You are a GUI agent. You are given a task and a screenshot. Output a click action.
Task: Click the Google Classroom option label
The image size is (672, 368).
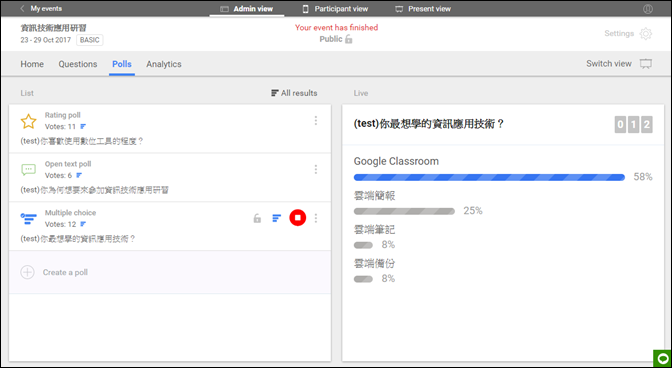click(396, 162)
